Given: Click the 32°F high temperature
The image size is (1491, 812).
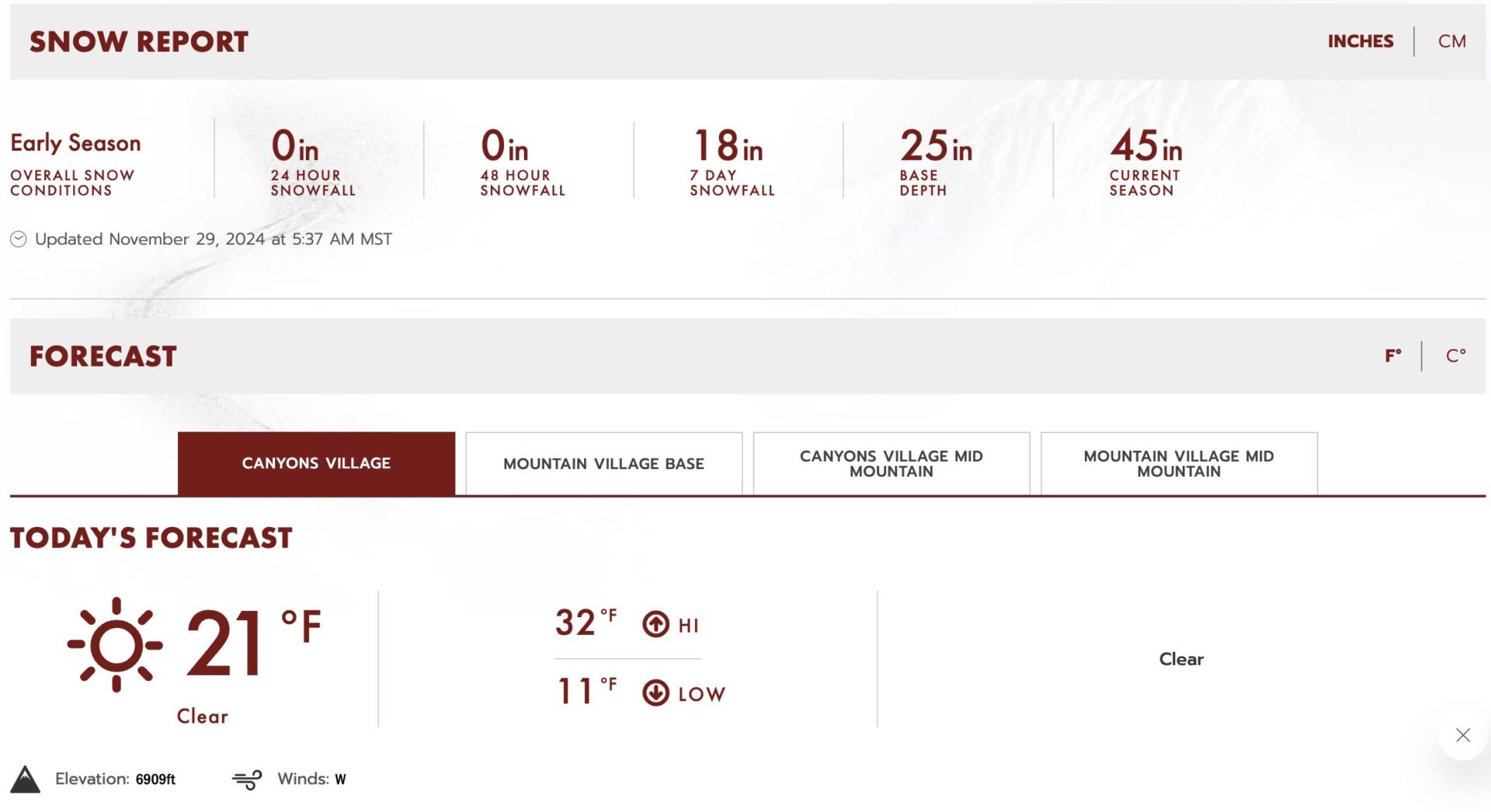Looking at the screenshot, I should click(x=586, y=623).
